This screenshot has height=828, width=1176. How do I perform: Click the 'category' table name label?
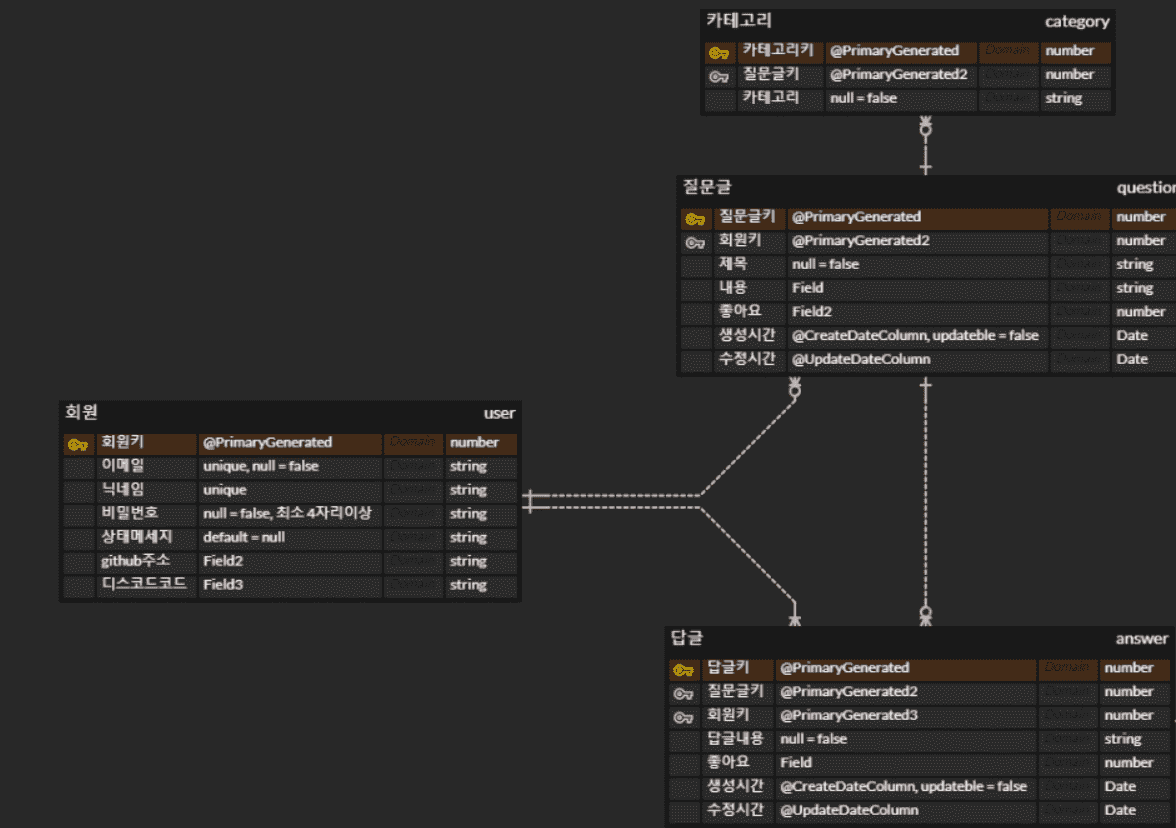click(x=1077, y=22)
